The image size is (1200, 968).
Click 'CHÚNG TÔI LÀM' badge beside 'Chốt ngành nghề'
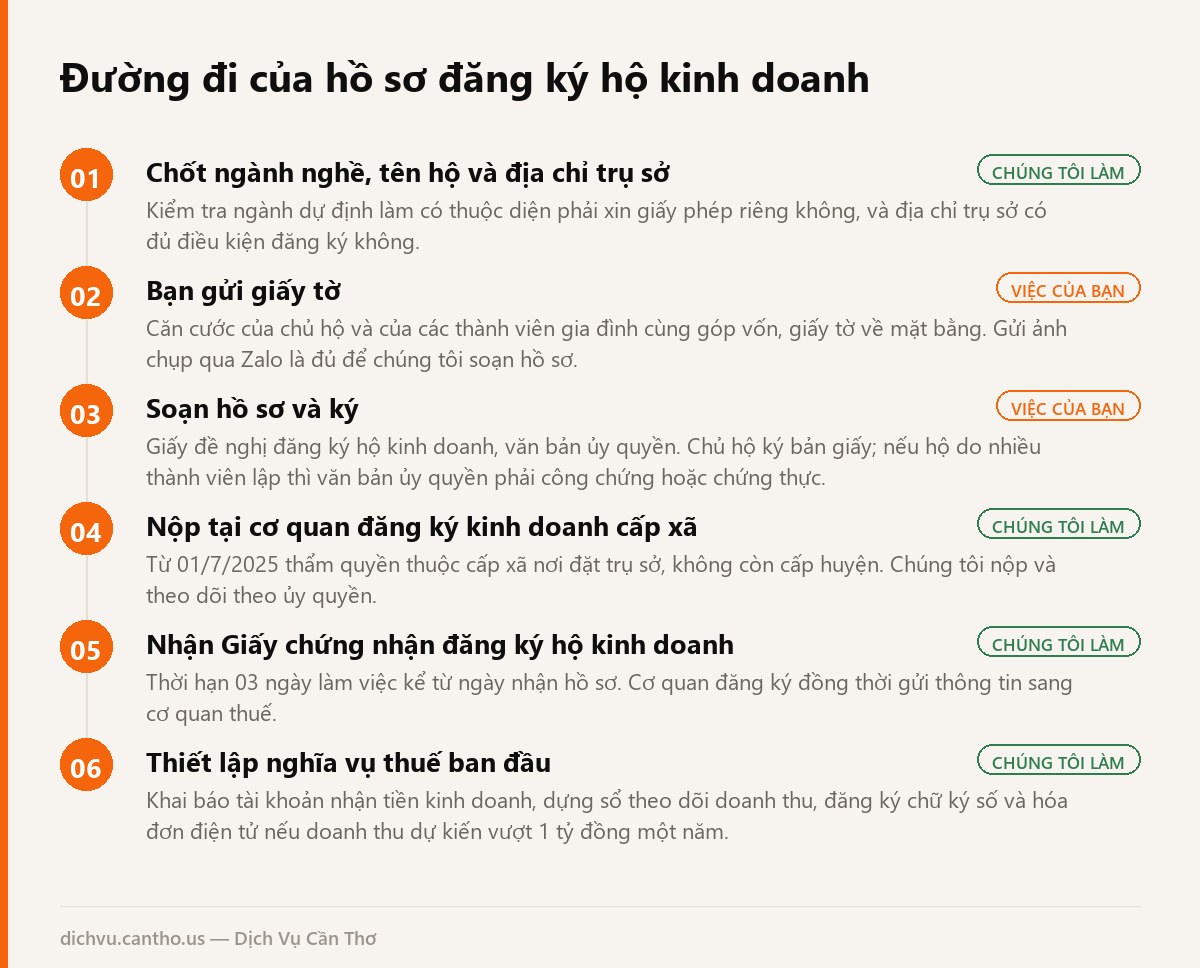pos(1059,171)
